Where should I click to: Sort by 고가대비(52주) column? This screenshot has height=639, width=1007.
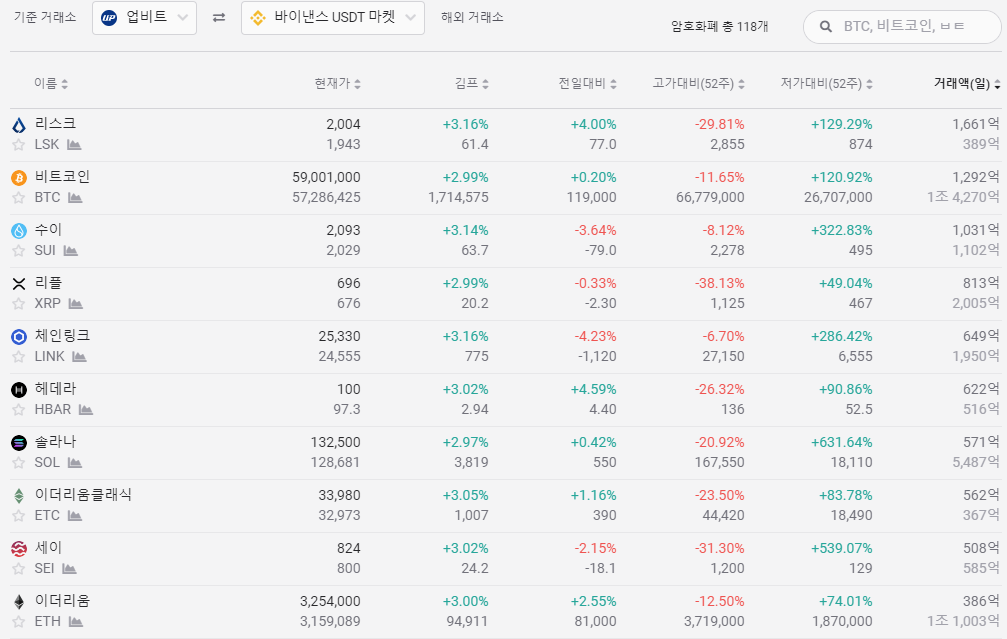699,83
